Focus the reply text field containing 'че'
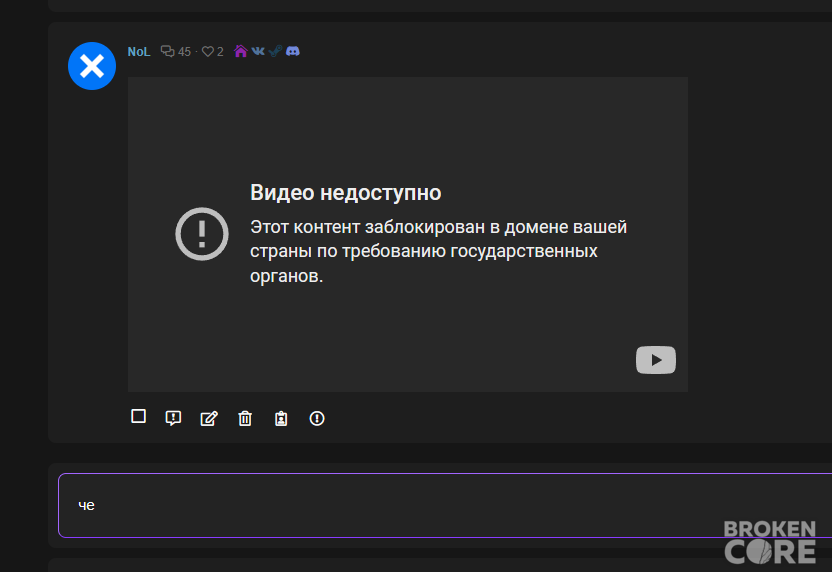This screenshot has width=832, height=572. [445, 505]
